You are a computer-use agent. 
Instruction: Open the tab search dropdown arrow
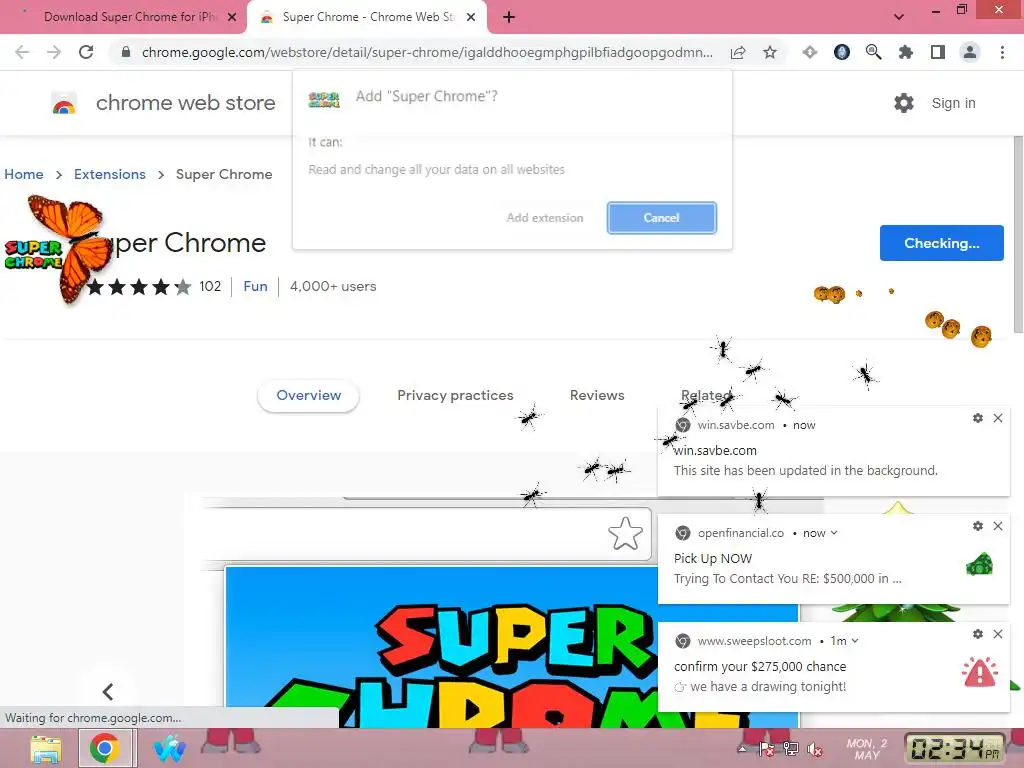tap(899, 17)
